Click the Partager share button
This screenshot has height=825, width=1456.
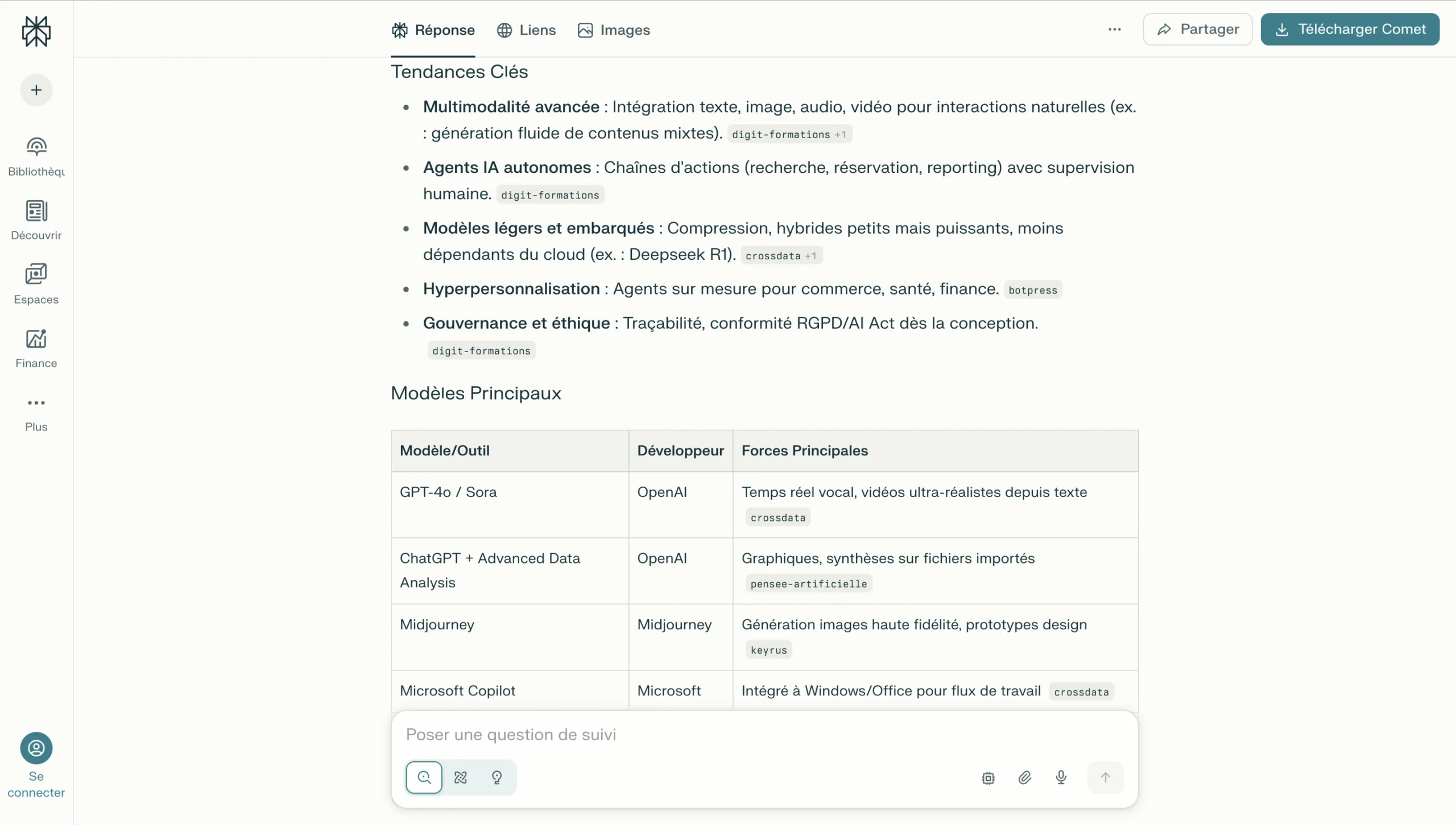[1197, 29]
